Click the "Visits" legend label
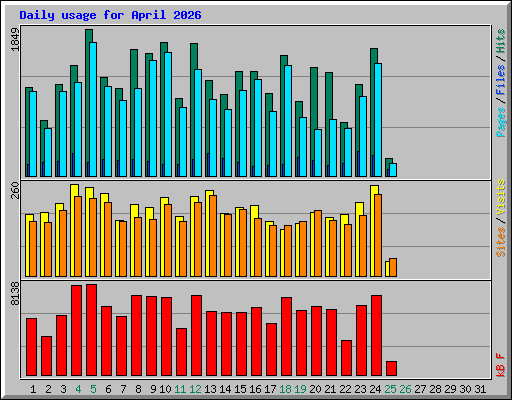The height and width of the screenshot is (400, 512). [x=501, y=198]
